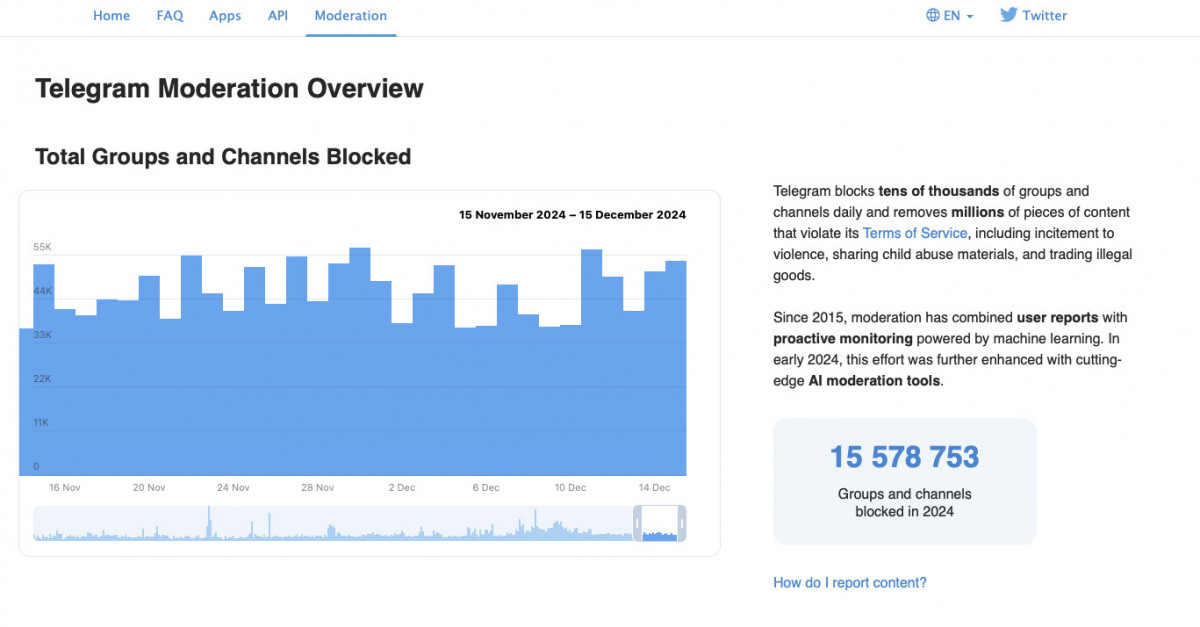Click the Groups and channels blocked caption
The height and width of the screenshot is (627, 1200).
pyautogui.click(x=904, y=503)
